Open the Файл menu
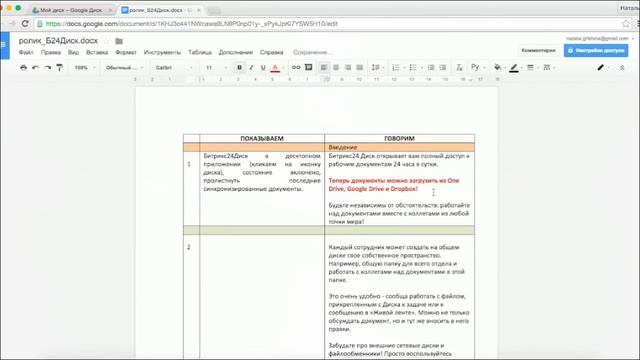This screenshot has width=640, height=360. [26, 52]
